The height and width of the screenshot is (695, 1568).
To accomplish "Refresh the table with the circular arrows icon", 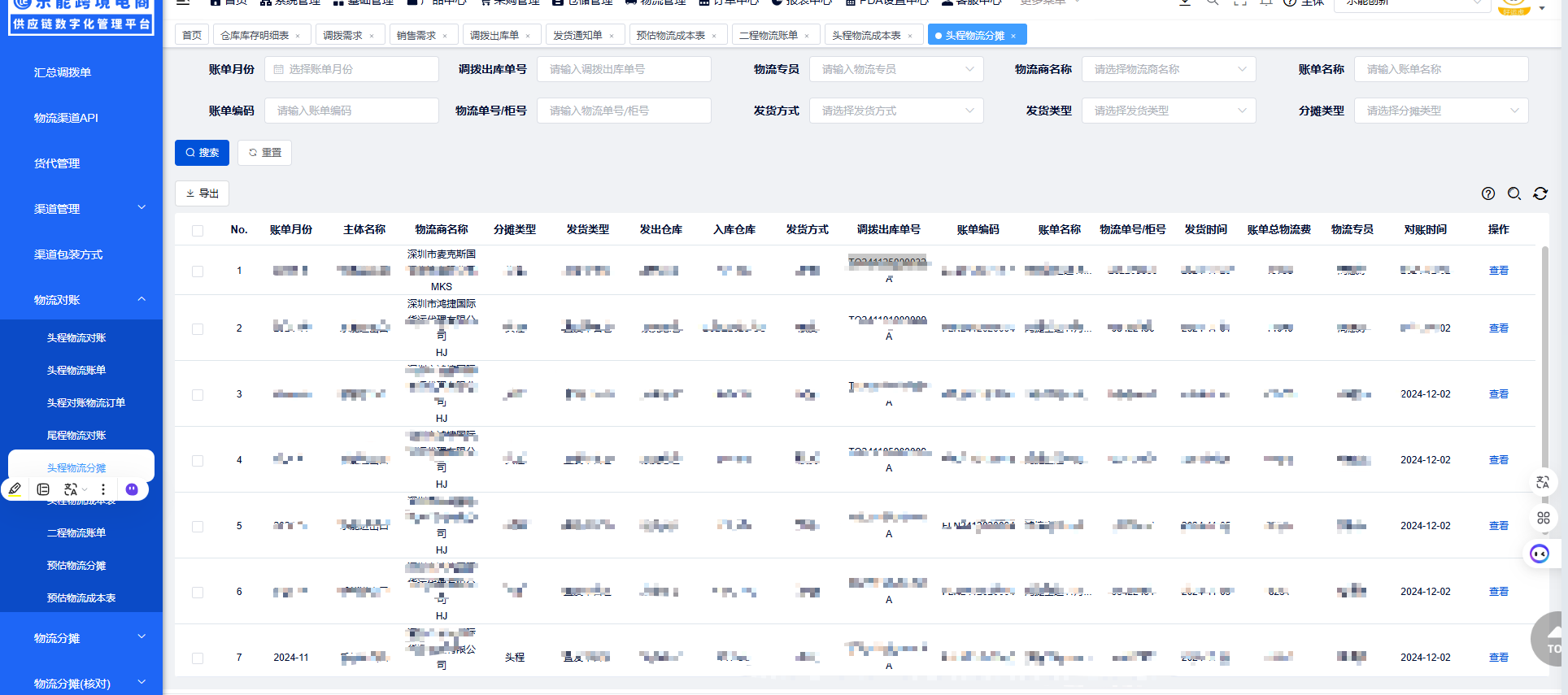I will 1540,193.
